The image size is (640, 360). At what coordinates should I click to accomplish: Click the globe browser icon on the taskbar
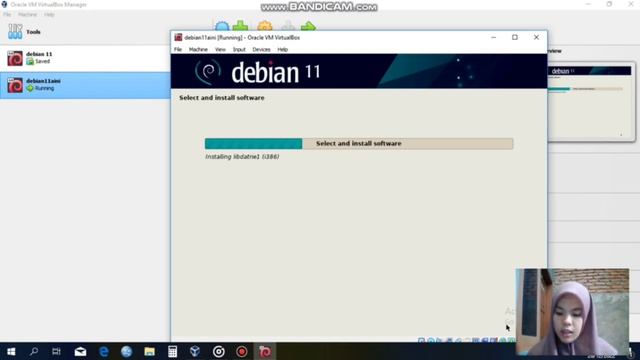click(x=127, y=351)
